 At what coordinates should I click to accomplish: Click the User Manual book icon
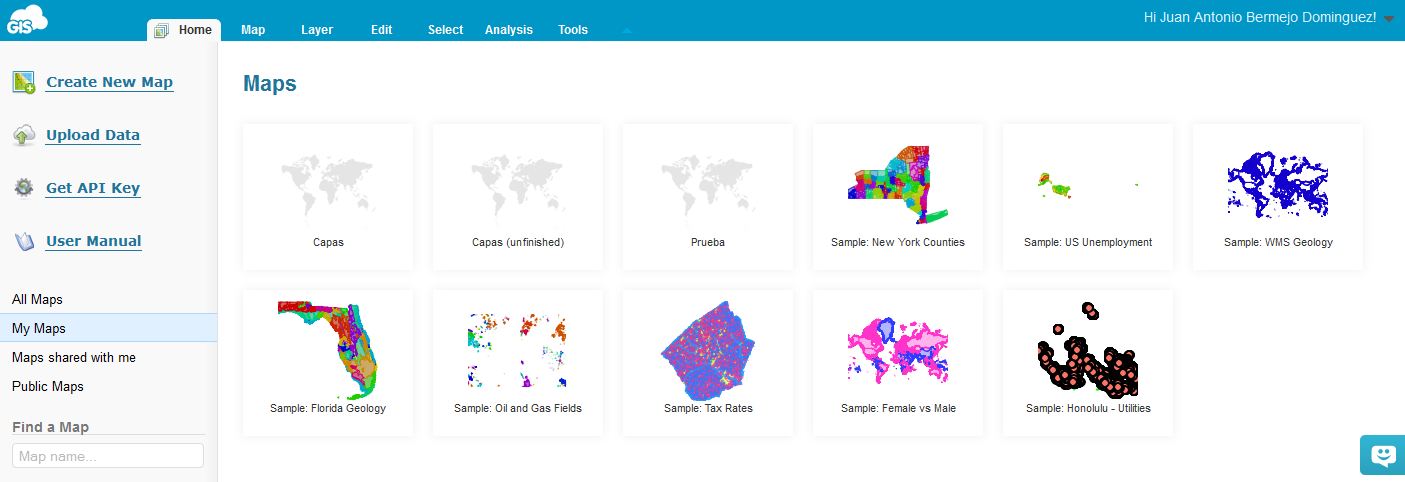click(24, 241)
